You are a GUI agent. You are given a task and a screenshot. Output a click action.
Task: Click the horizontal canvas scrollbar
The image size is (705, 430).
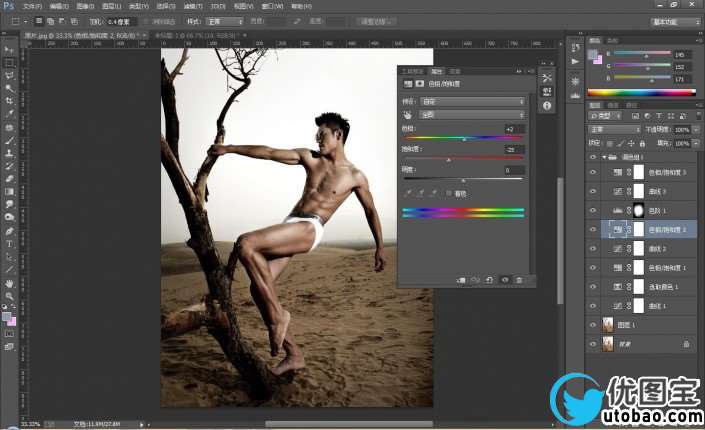(348, 424)
